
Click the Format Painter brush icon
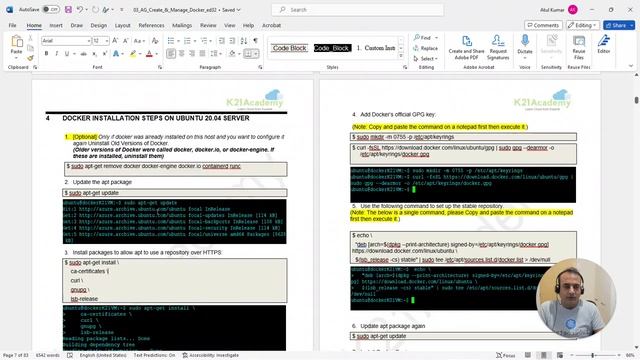pyautogui.click(x=30, y=58)
